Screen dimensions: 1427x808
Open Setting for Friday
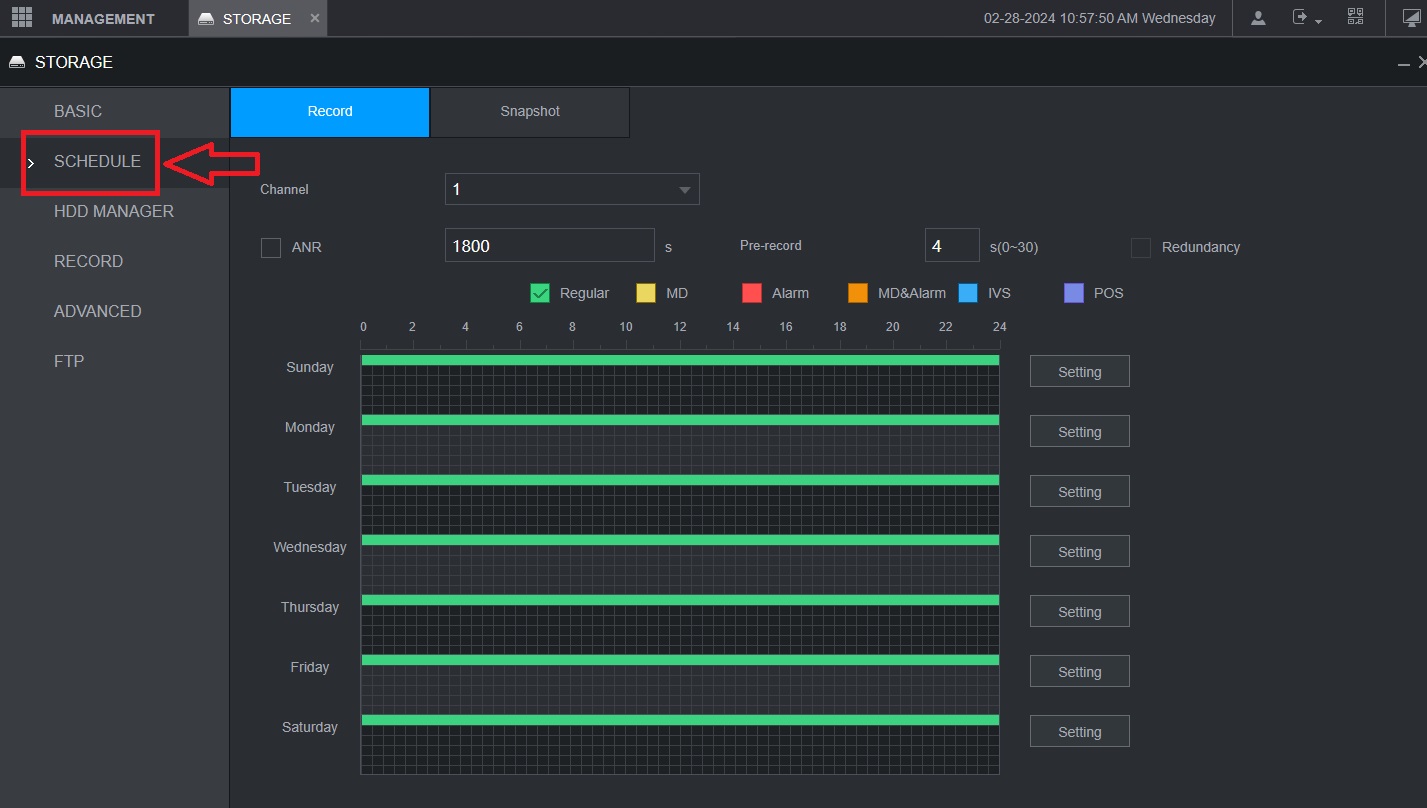click(1080, 671)
